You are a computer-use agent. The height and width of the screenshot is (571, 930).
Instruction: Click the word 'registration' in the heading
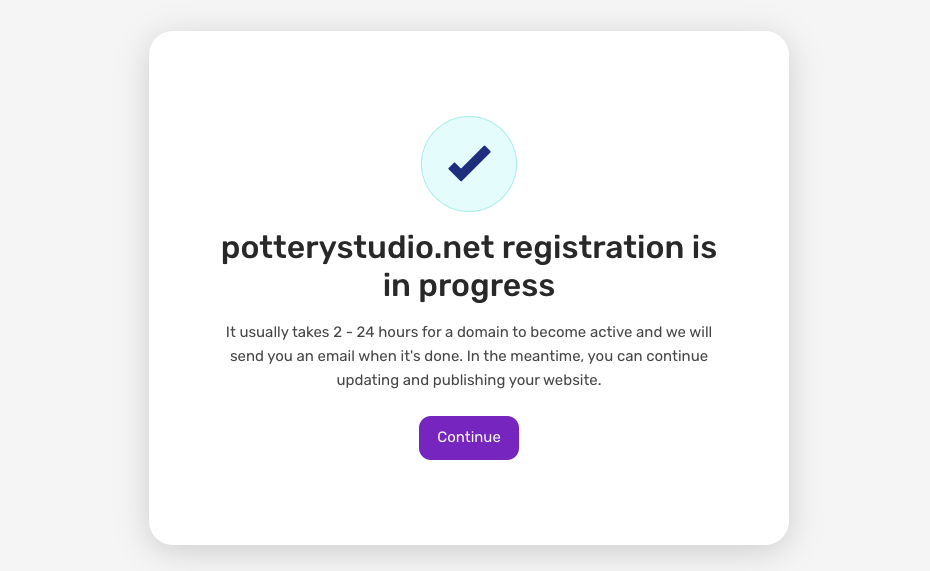(x=593, y=248)
